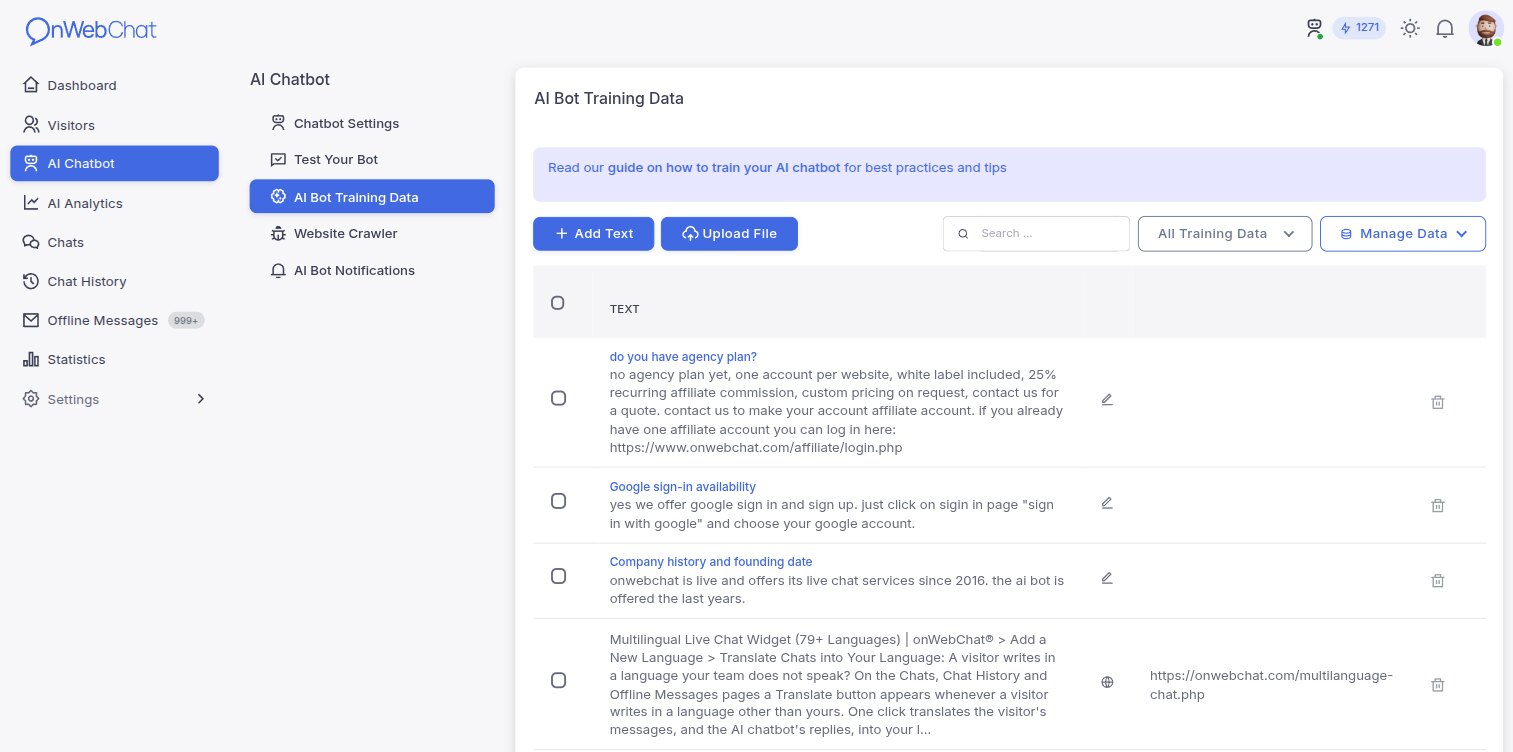Screen dimensions: 1513x752
Task: Click the Website Crawler bug icon
Action: (x=279, y=233)
